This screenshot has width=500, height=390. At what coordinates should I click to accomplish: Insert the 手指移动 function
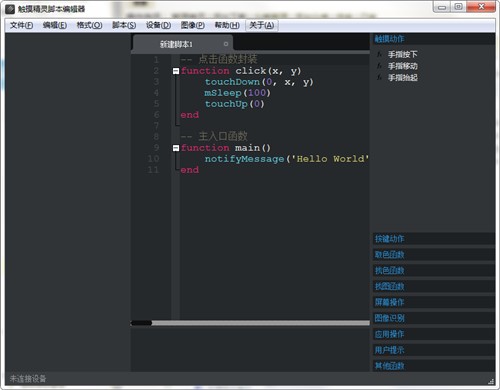(402, 66)
